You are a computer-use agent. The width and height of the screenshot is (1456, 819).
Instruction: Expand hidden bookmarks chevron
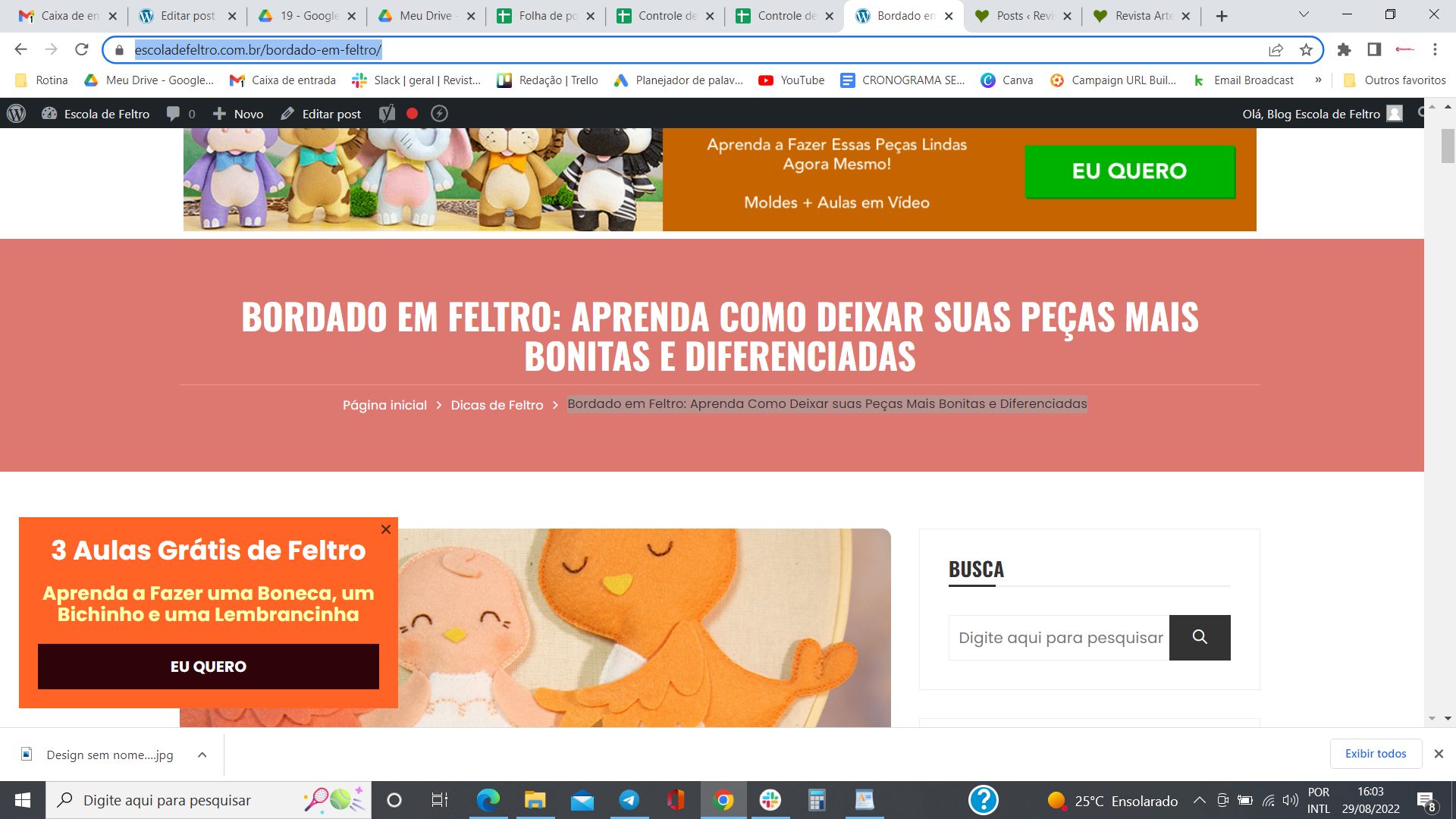[x=1318, y=80]
